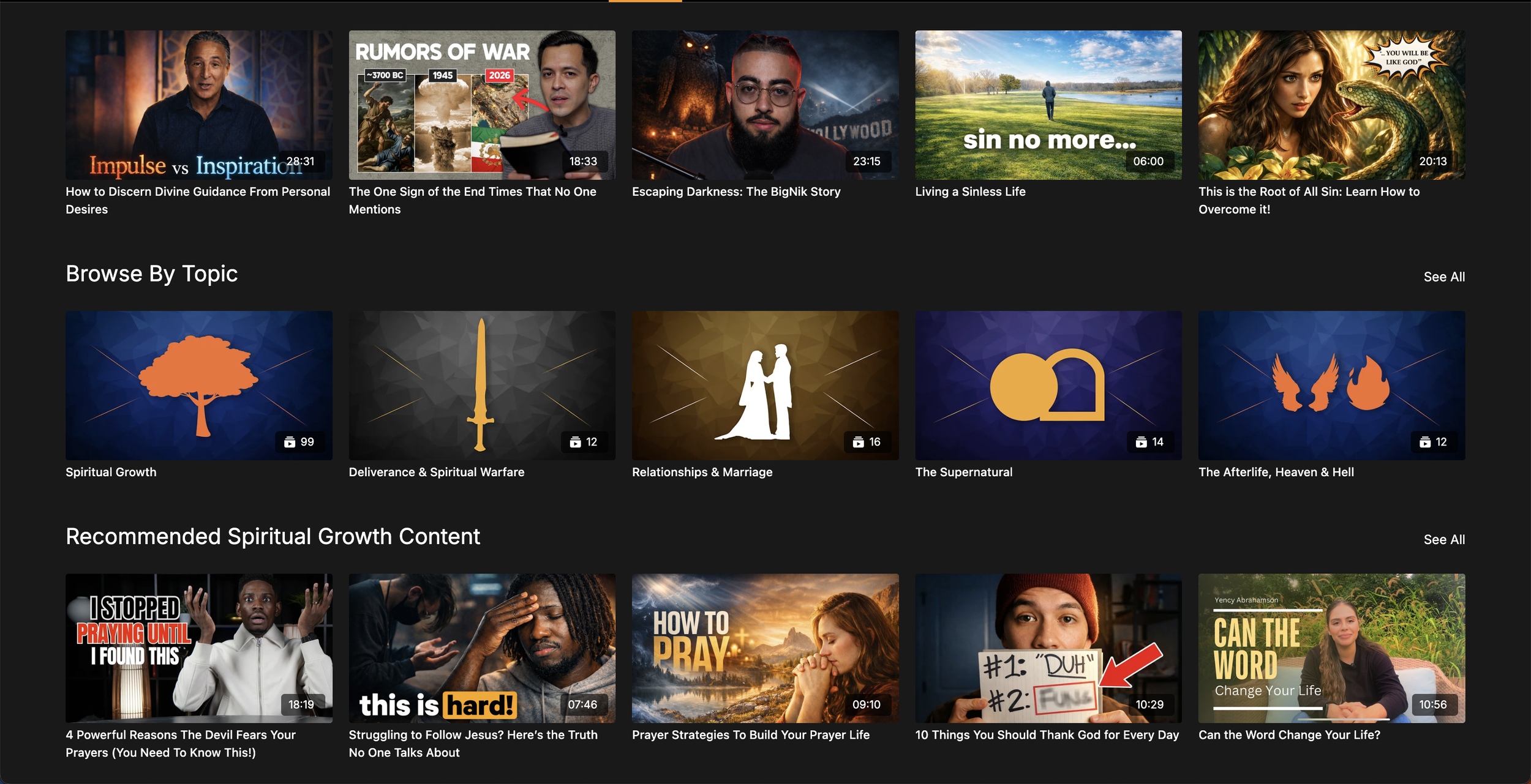Open the '10 Things You Should Thank God' title

point(1047,734)
